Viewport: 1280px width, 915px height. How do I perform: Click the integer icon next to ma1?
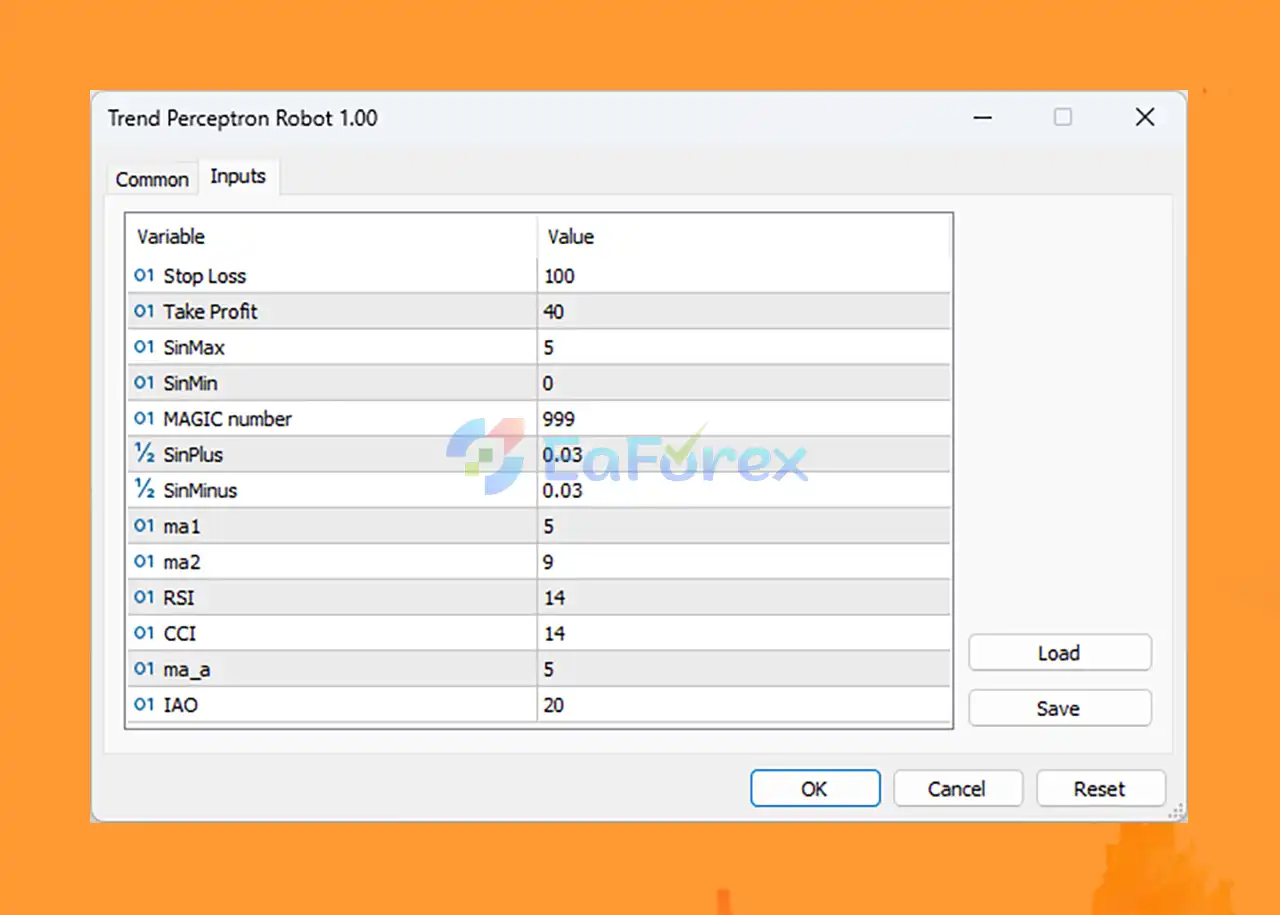point(144,526)
